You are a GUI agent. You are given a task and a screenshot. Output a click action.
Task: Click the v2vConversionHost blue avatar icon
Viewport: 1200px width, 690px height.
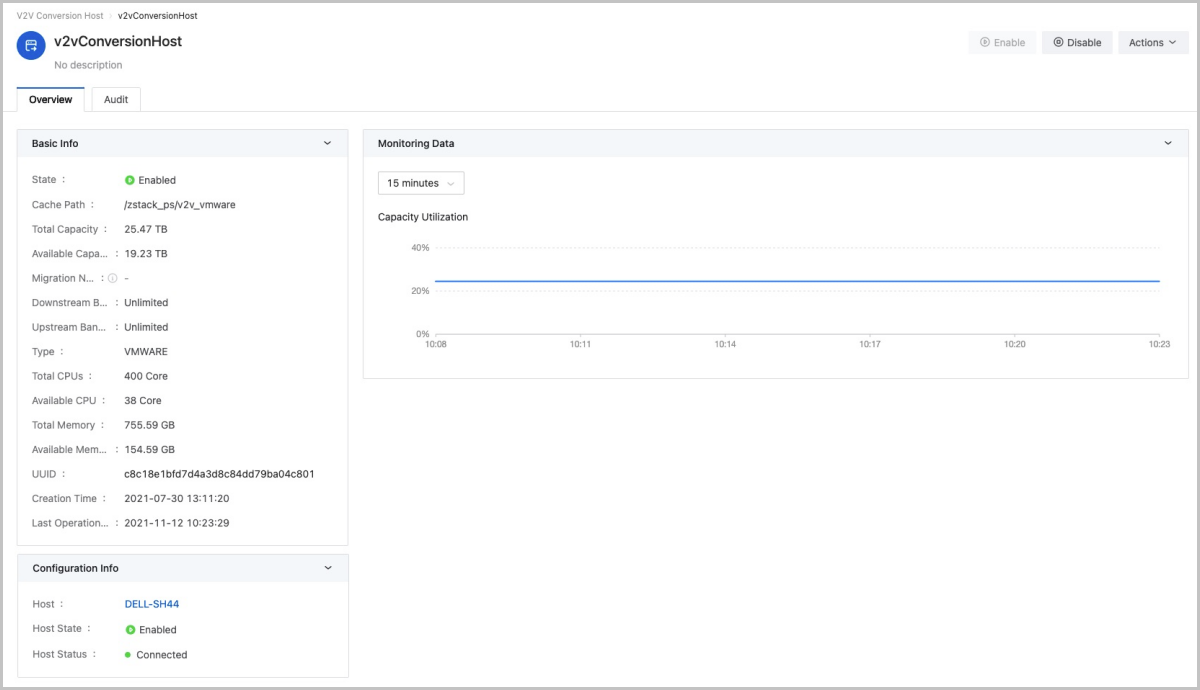pyautogui.click(x=31, y=46)
